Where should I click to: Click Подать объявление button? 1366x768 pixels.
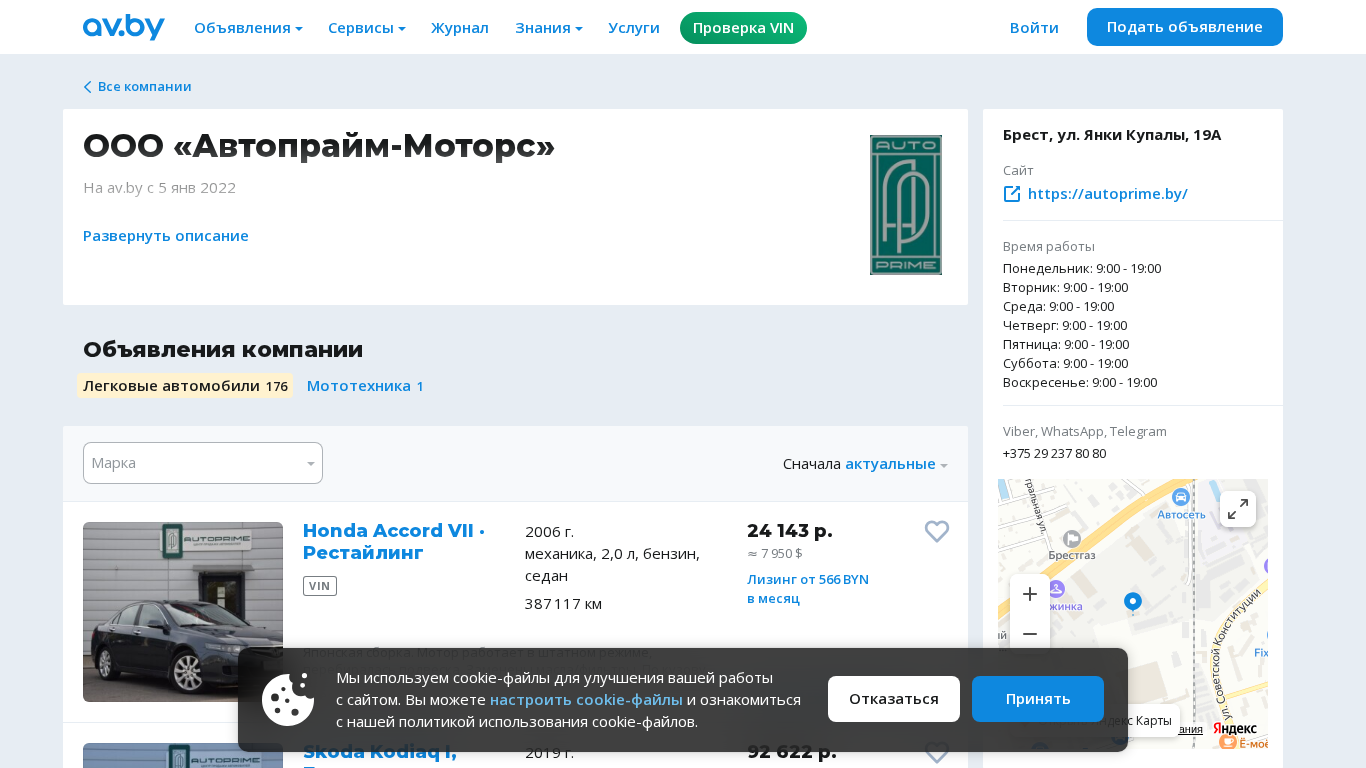[x=1184, y=27]
